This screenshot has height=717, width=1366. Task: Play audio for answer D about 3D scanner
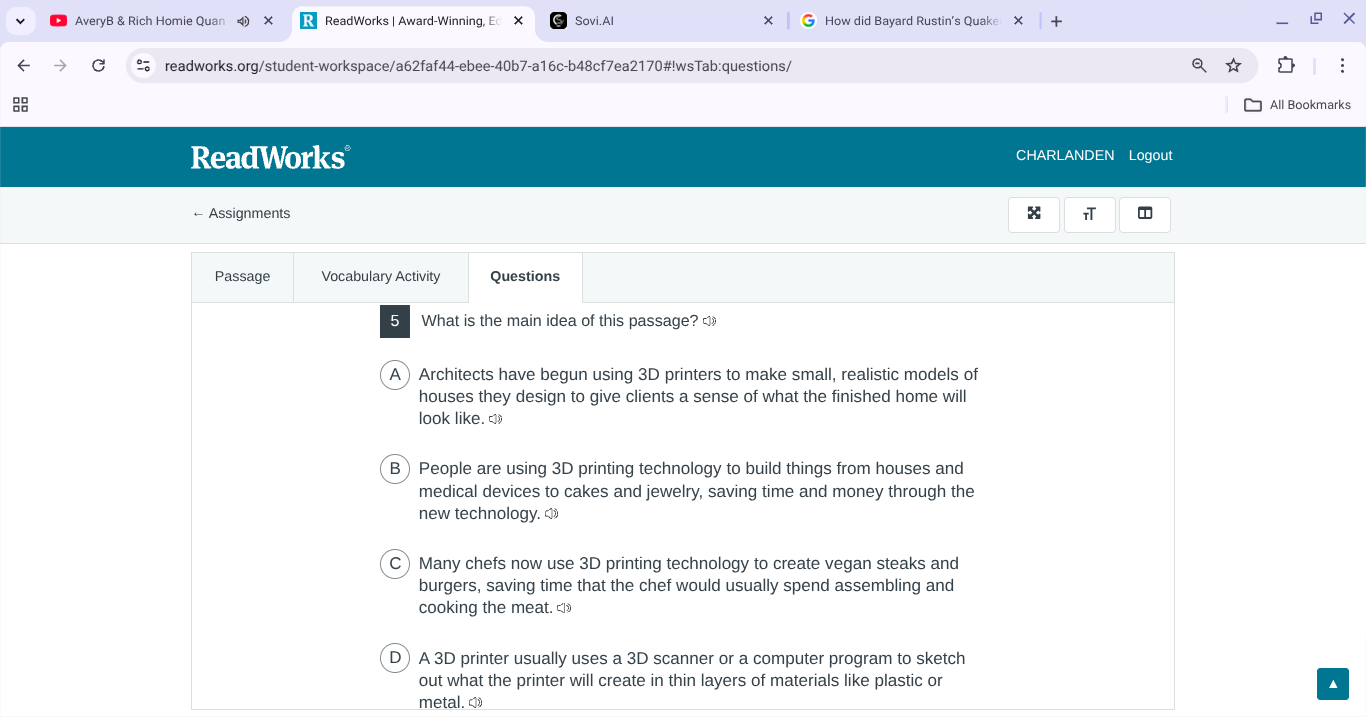(x=475, y=703)
